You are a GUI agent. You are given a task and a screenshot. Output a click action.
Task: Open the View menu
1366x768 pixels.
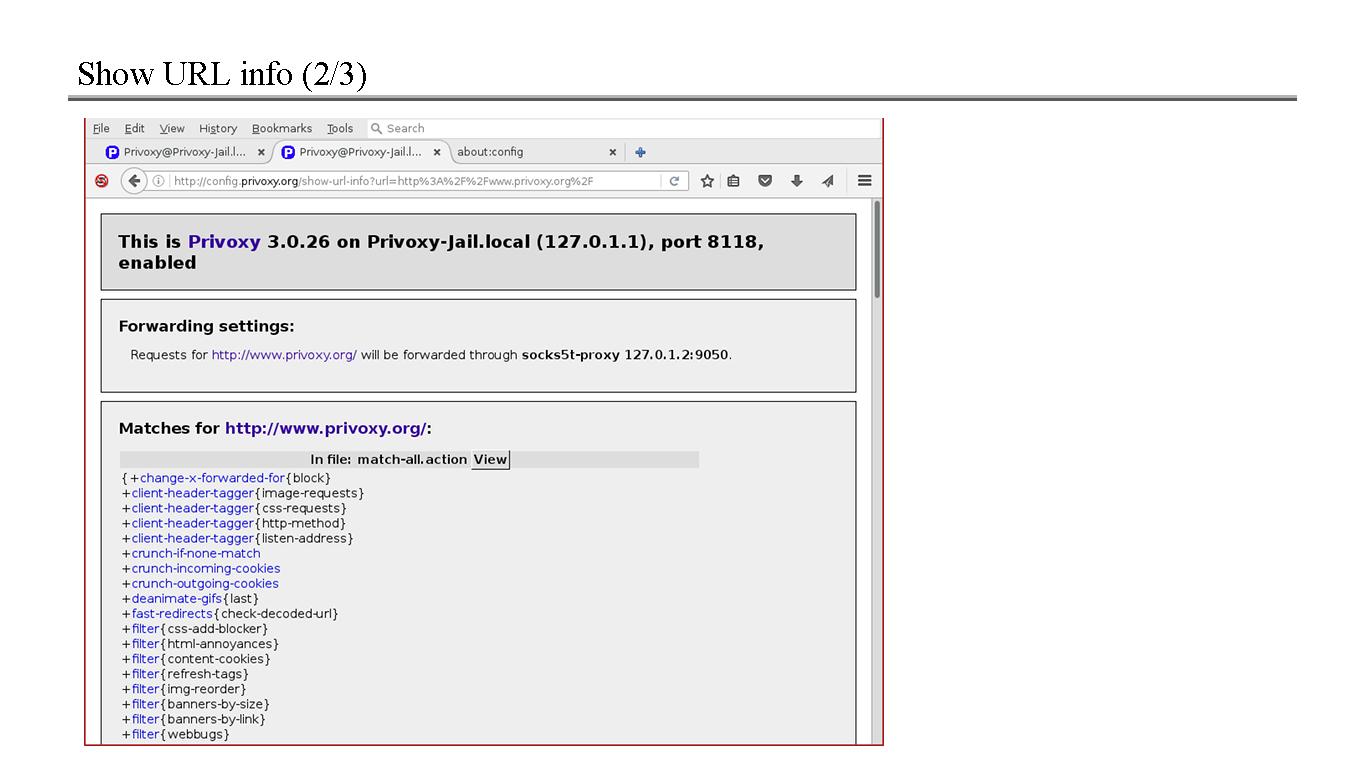point(172,128)
